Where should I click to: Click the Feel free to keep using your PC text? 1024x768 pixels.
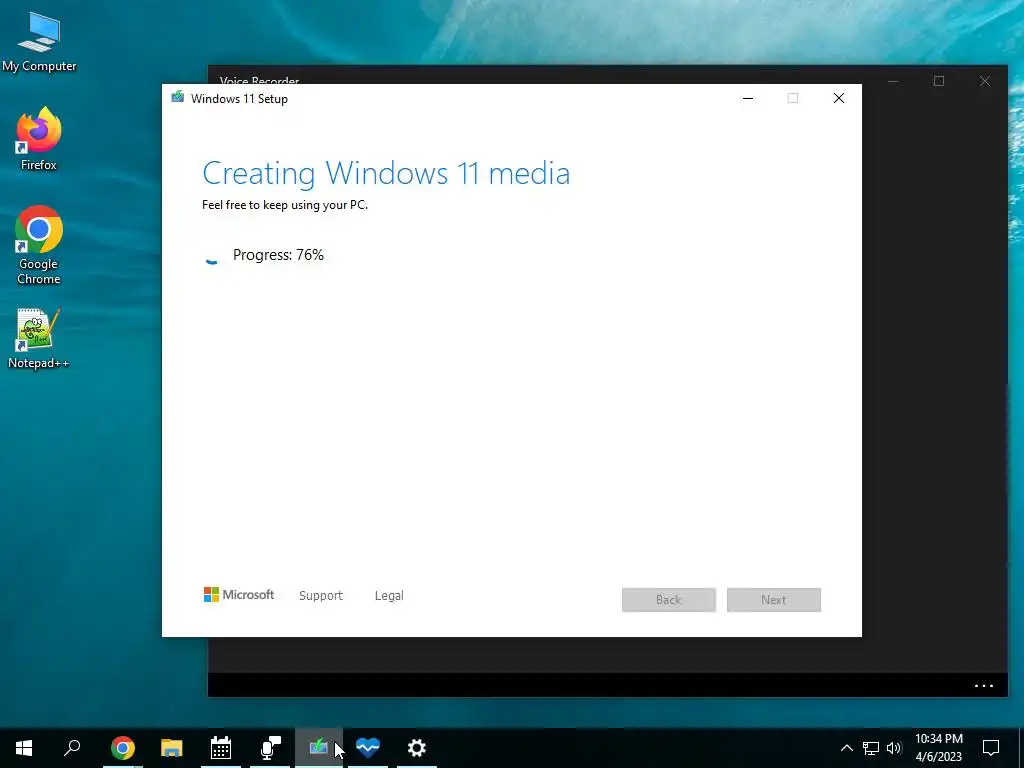(285, 205)
